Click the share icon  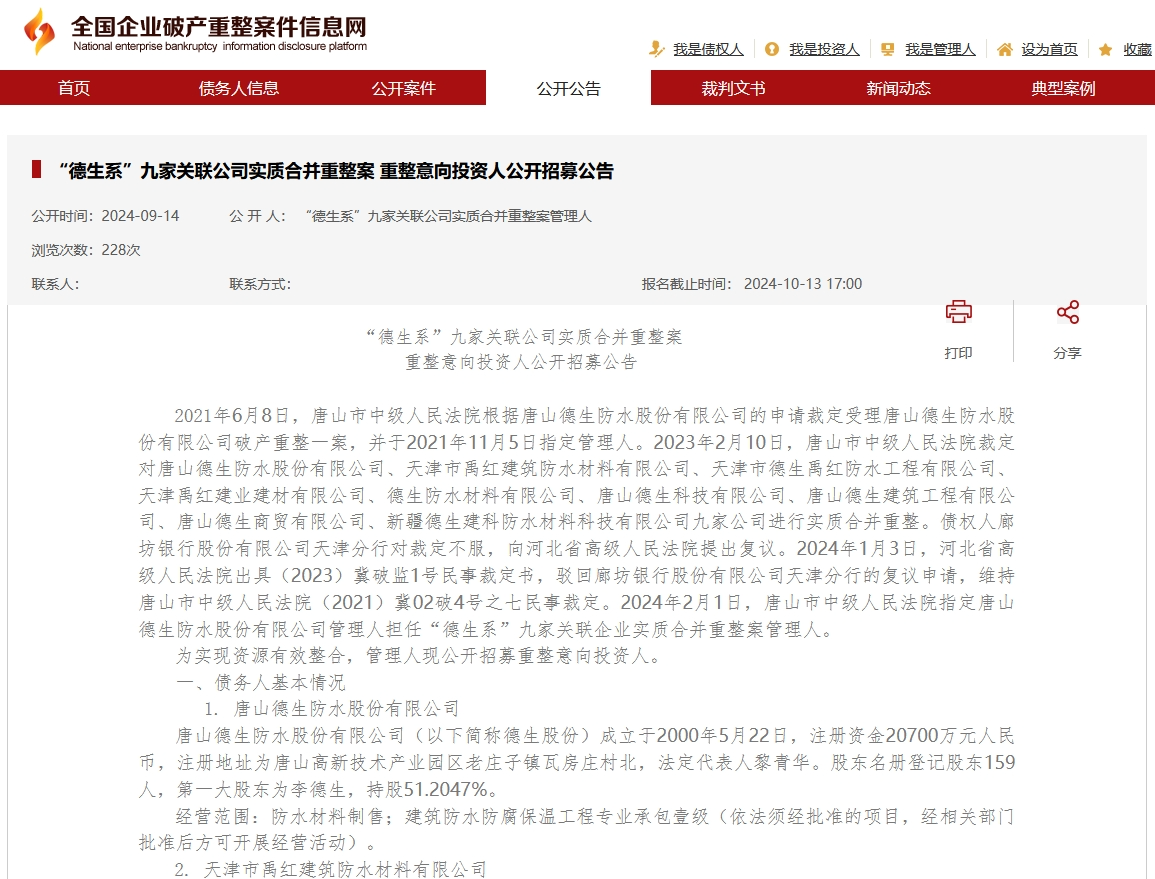click(x=1067, y=312)
